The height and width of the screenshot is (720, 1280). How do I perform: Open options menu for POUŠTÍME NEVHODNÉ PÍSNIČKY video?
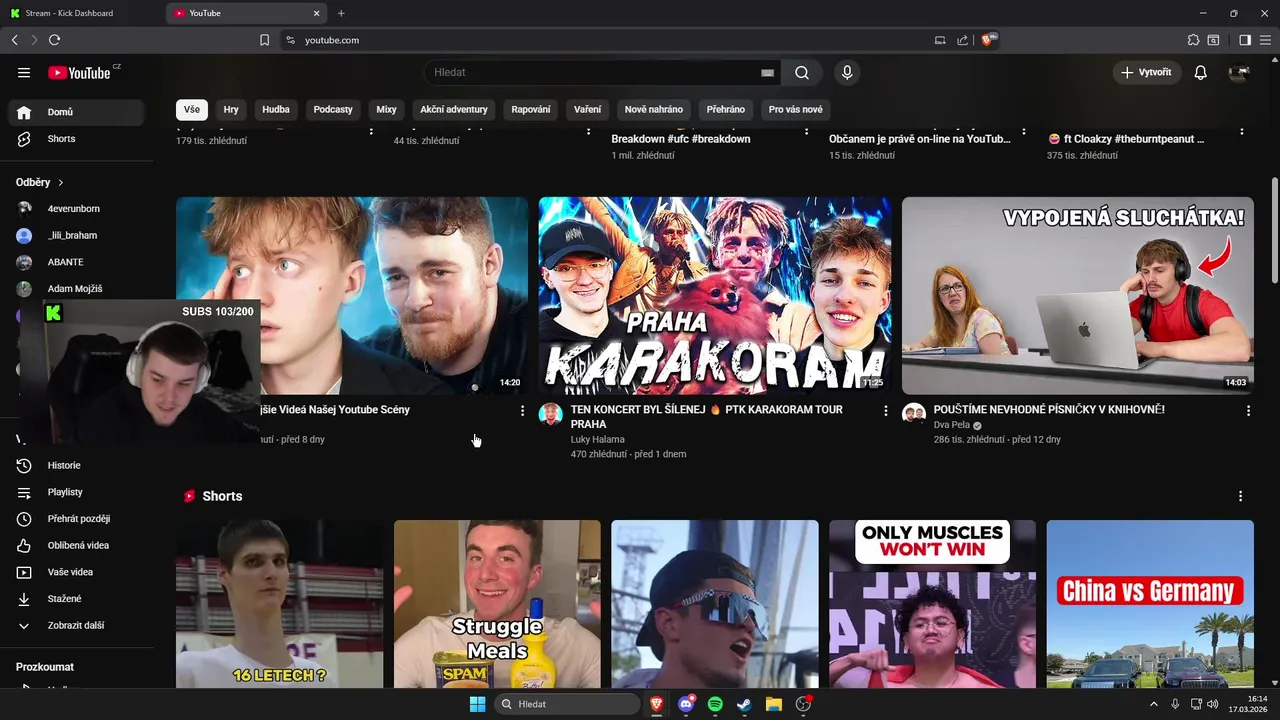click(x=1248, y=411)
